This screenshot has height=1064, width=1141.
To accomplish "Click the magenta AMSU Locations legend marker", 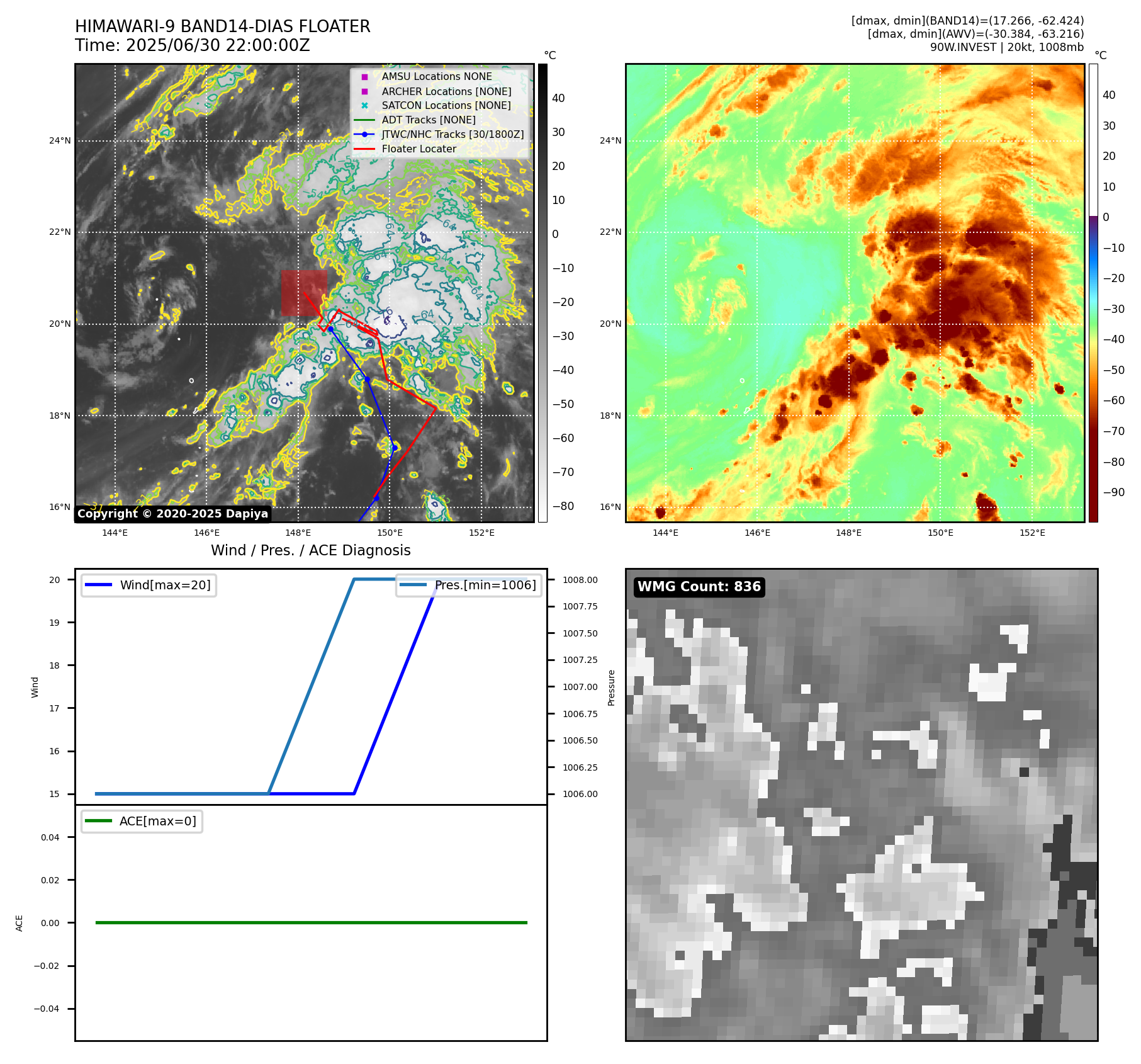I will [x=364, y=77].
